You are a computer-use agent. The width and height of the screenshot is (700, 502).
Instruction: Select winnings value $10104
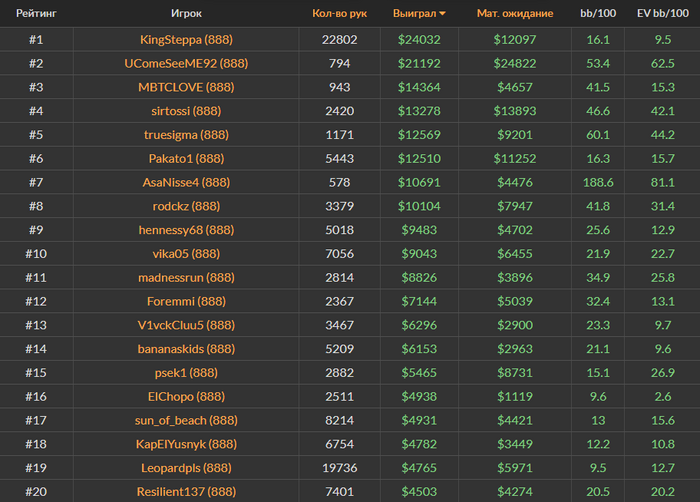click(x=419, y=206)
